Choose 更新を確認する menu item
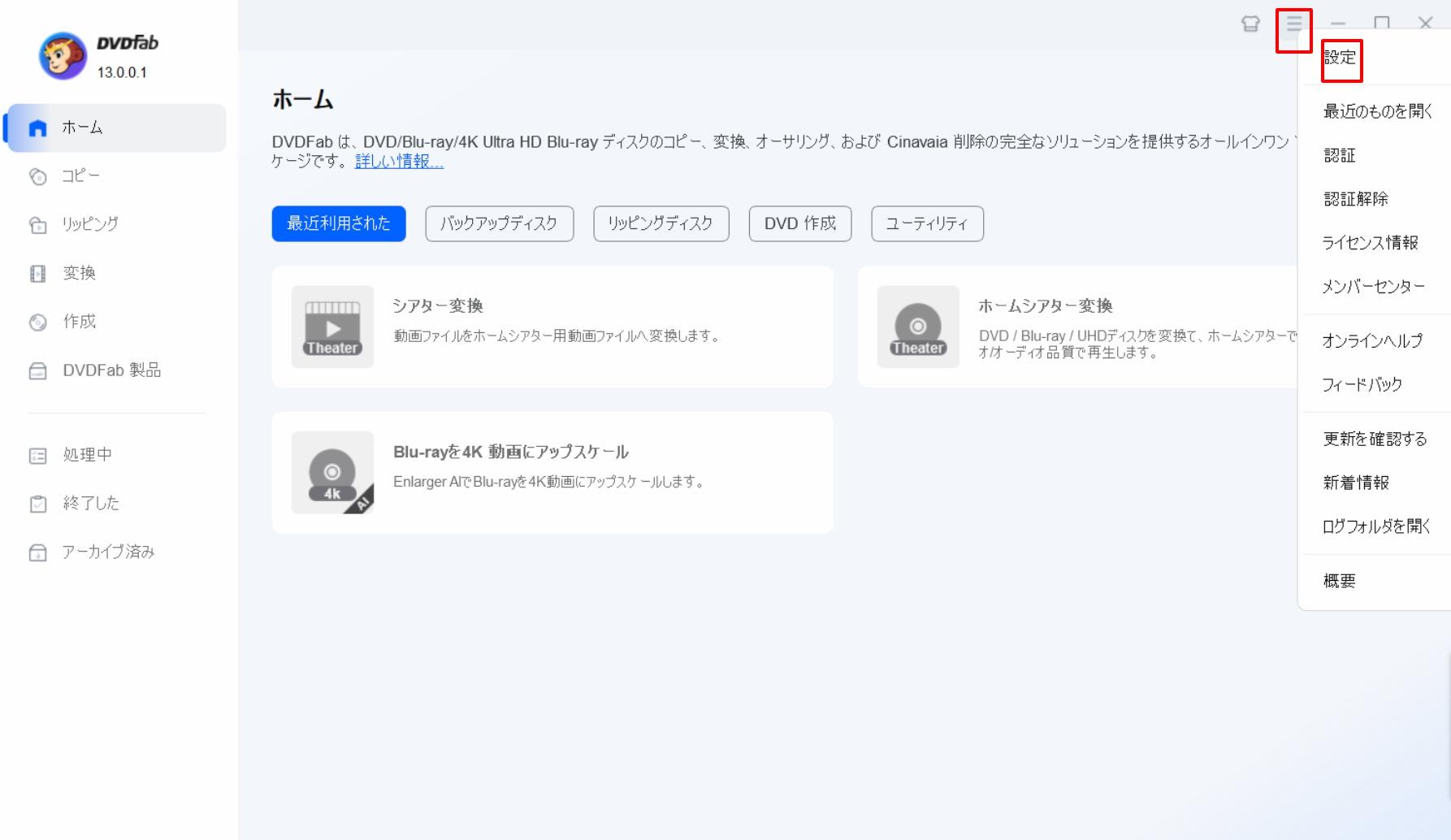This screenshot has width=1451, height=840. 1375,439
